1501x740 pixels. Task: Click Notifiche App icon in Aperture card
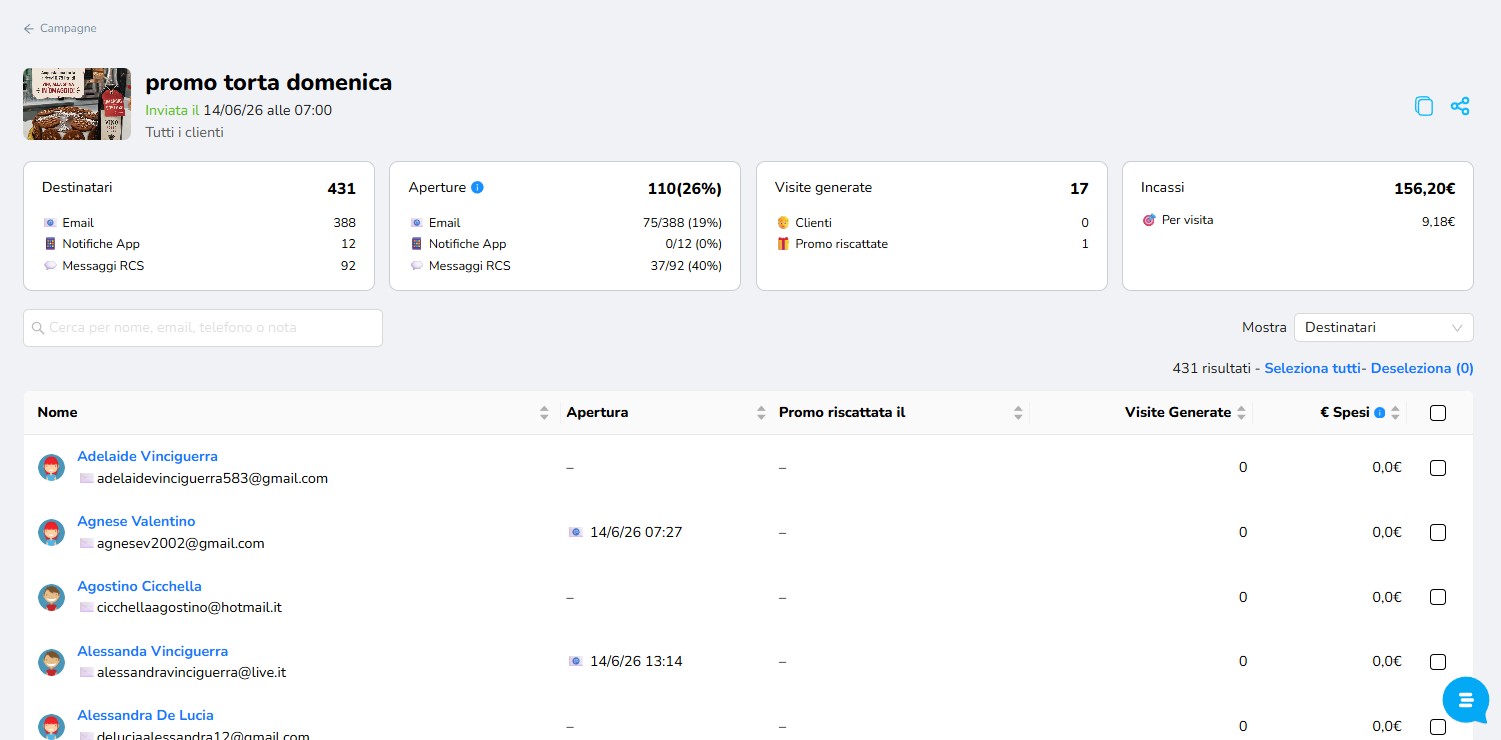tap(416, 244)
